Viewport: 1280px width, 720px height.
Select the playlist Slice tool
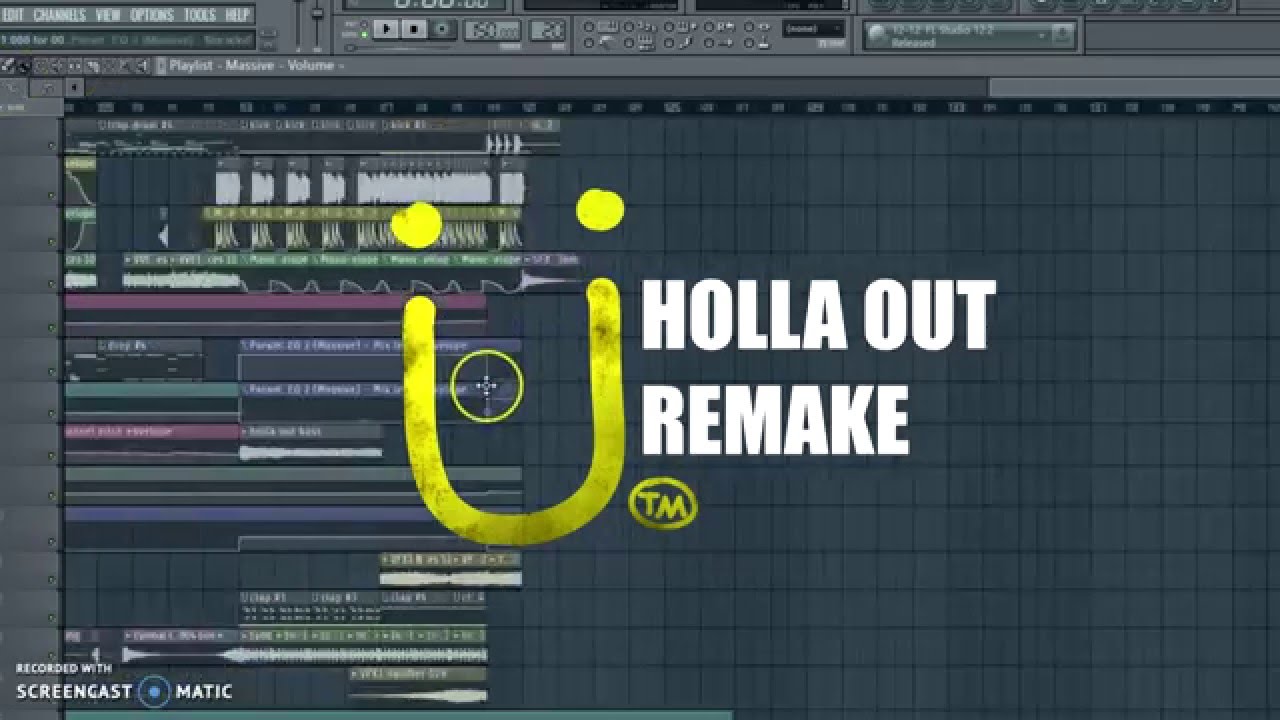click(92, 66)
